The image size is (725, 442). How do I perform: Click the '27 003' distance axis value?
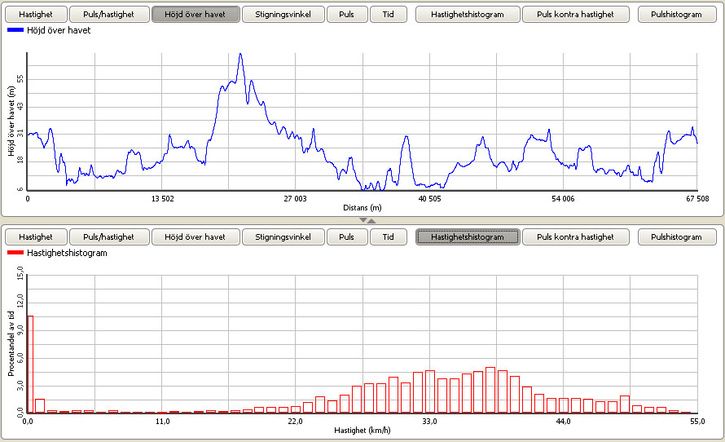(295, 199)
